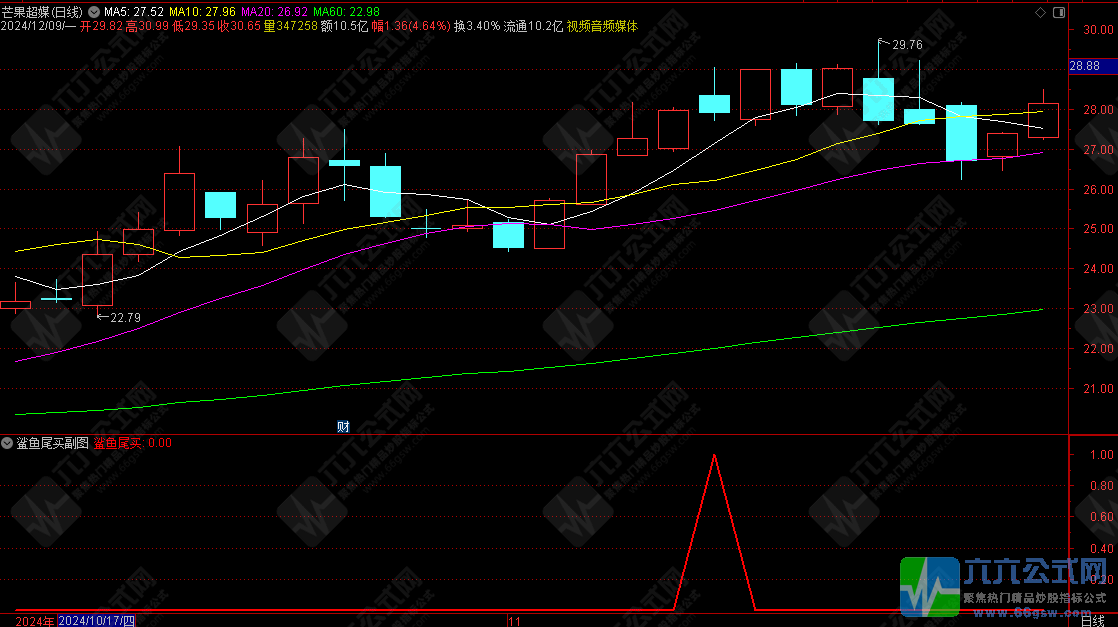Click the 28.88 current price tag

point(1085,66)
